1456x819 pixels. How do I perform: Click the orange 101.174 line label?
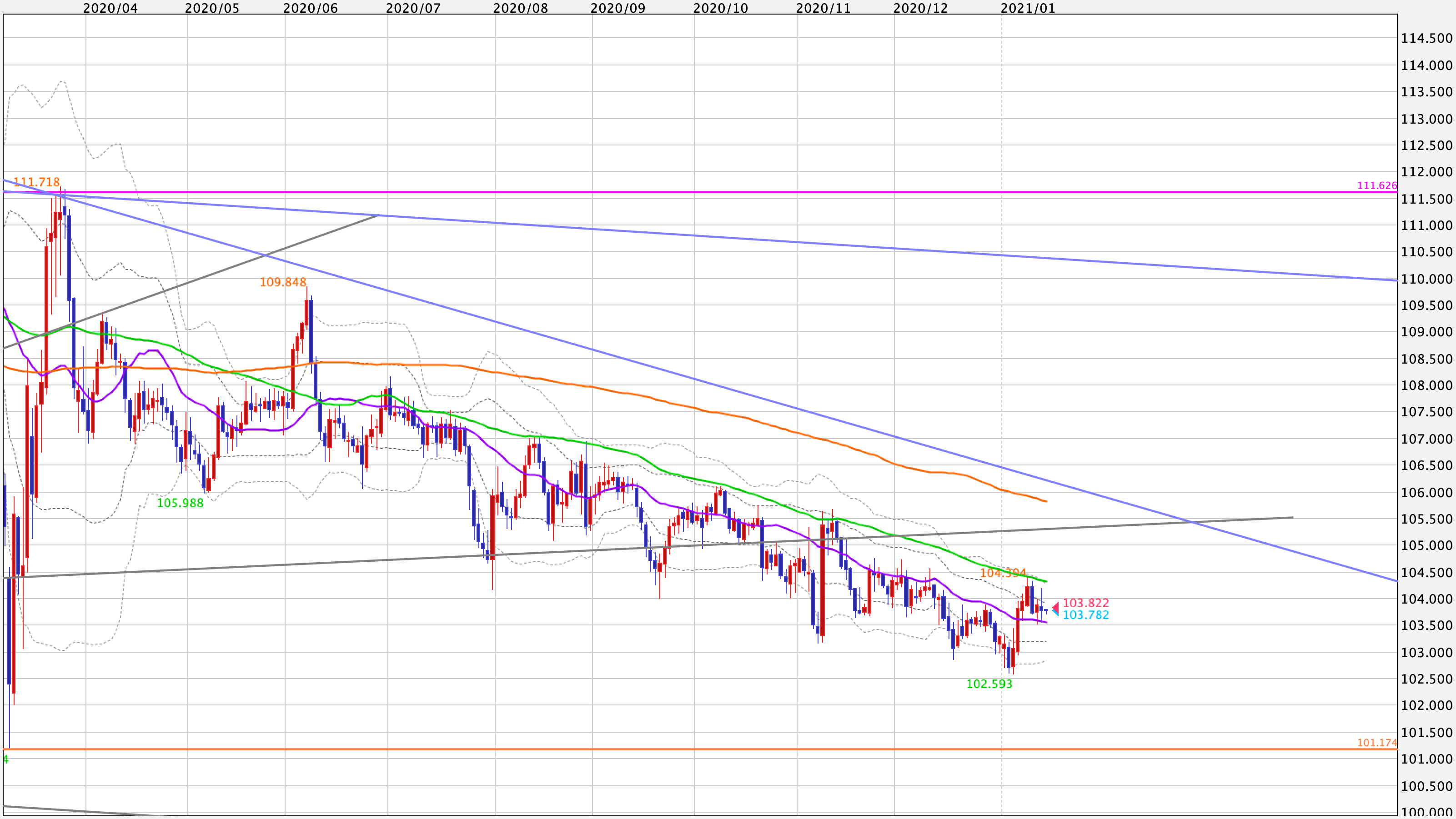tap(1377, 742)
